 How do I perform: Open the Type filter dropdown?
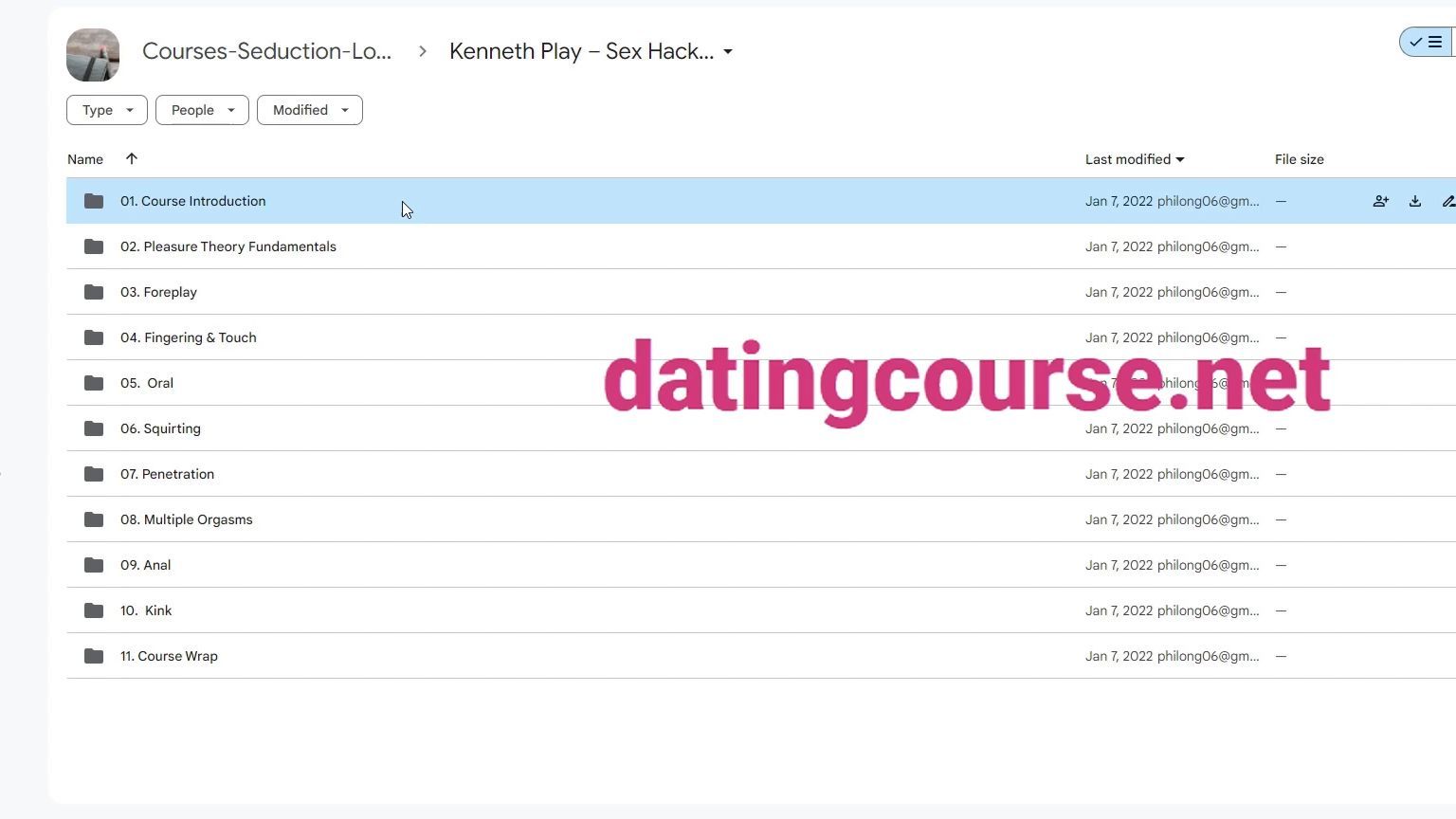pyautogui.click(x=107, y=110)
